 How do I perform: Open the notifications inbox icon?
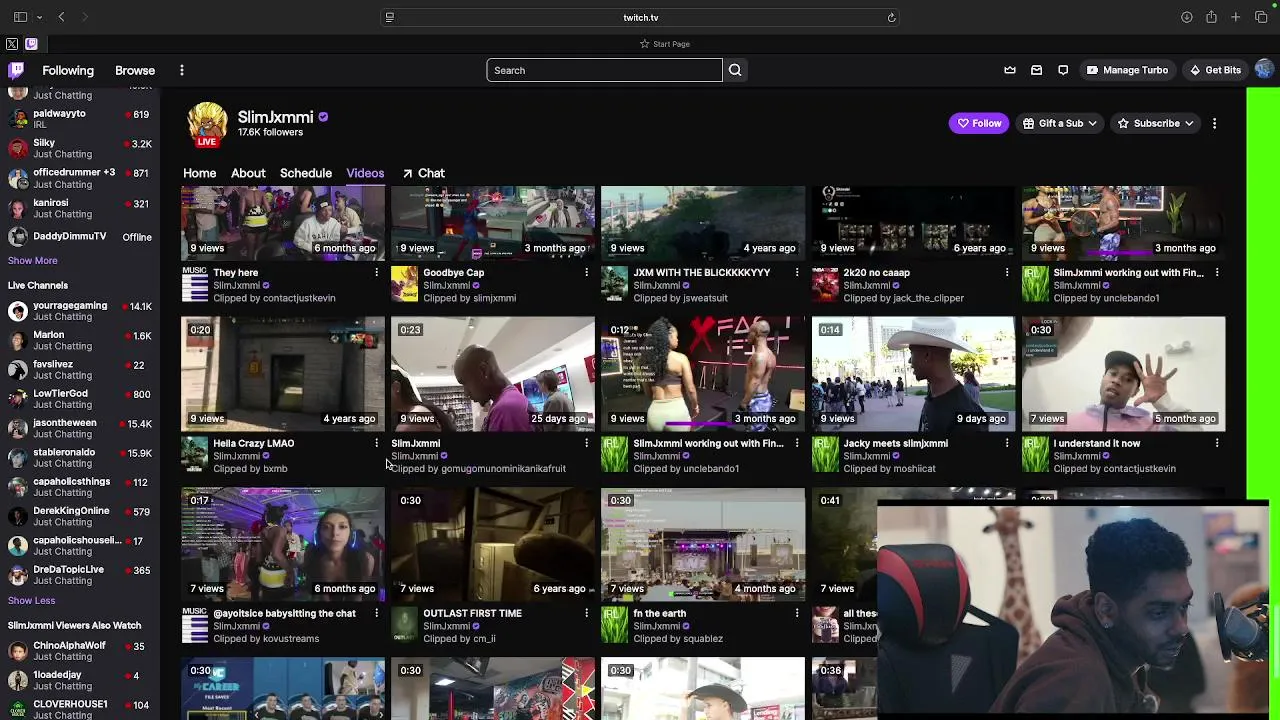tap(1037, 70)
